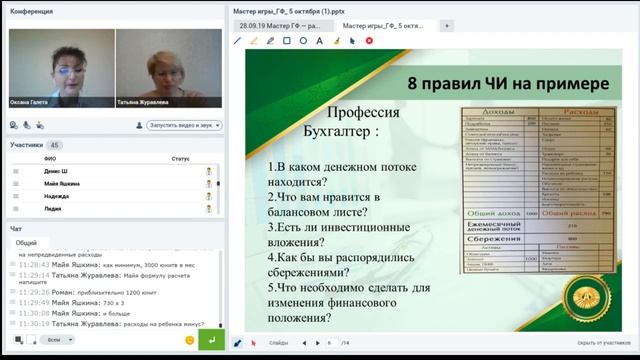Image resolution: width=640 pixels, height=360 pixels.
Task: Click the 'Конференция' panel title
Action: (x=31, y=11)
